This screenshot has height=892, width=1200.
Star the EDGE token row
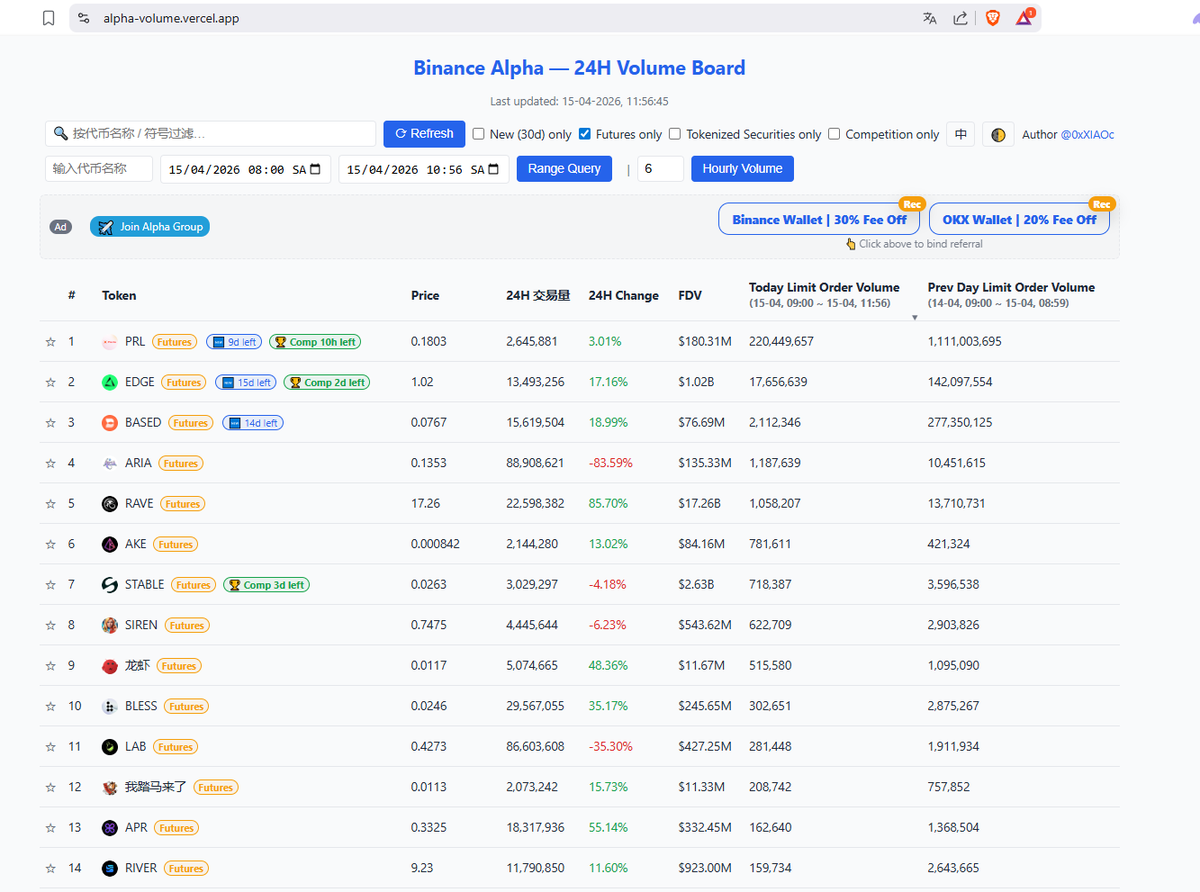pos(50,382)
